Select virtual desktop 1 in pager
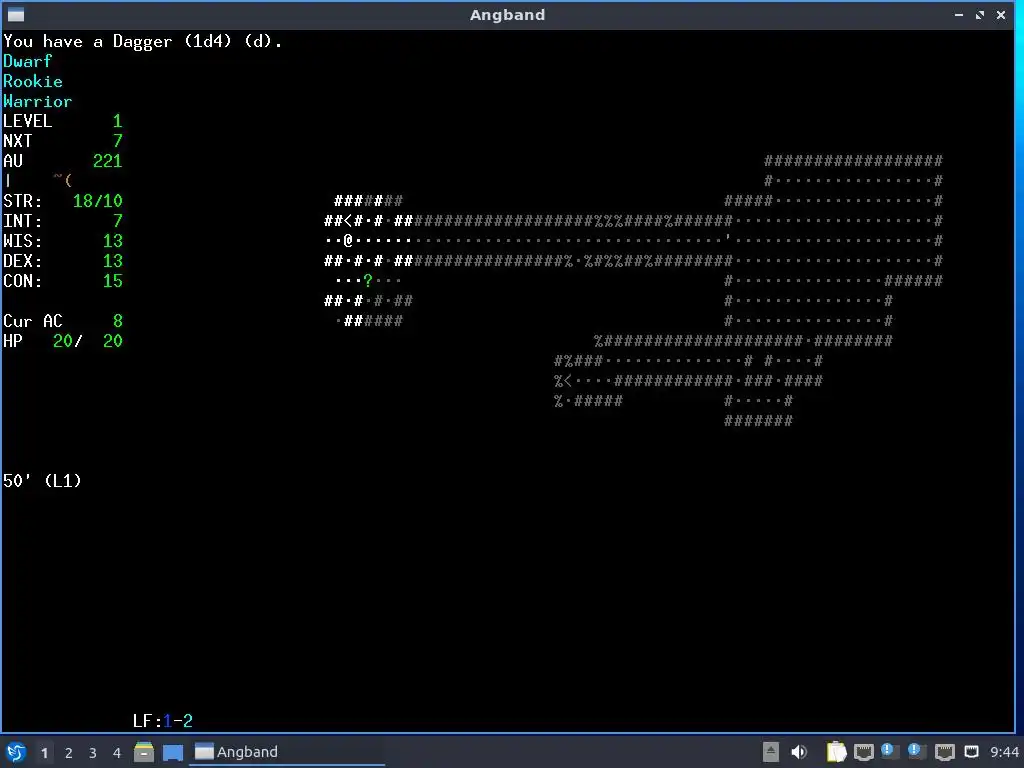1024x768 pixels. (44, 753)
